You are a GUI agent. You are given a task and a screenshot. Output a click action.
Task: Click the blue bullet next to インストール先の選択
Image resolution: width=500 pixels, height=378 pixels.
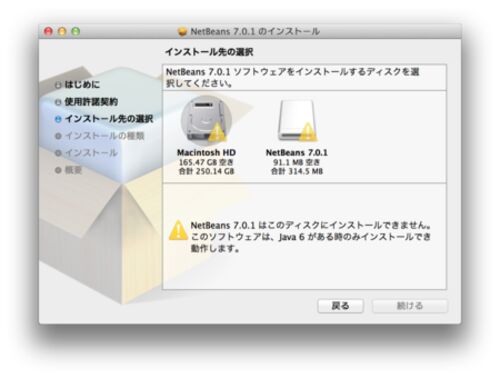click(x=58, y=119)
